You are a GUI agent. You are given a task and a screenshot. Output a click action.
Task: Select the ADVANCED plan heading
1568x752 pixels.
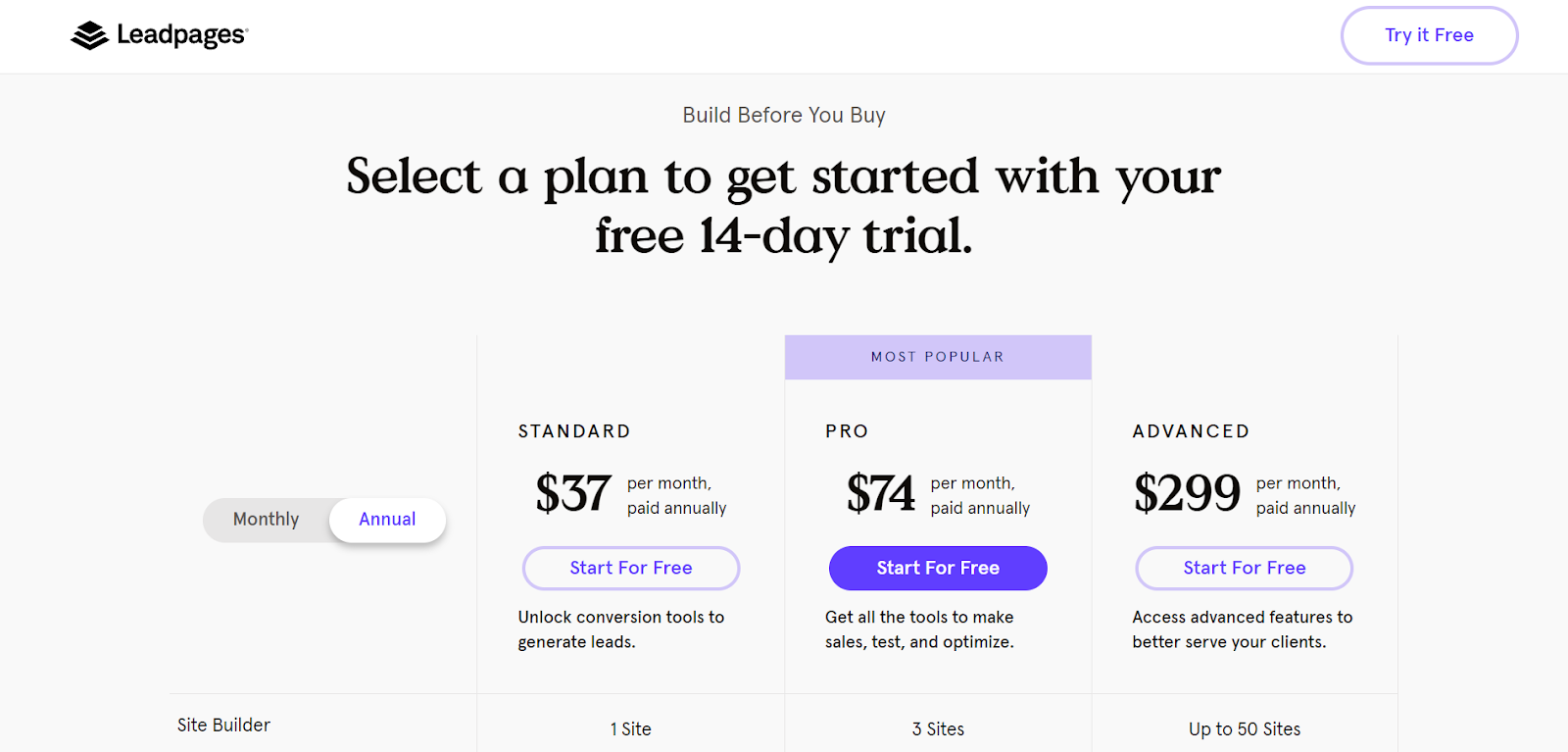pyautogui.click(x=1191, y=431)
